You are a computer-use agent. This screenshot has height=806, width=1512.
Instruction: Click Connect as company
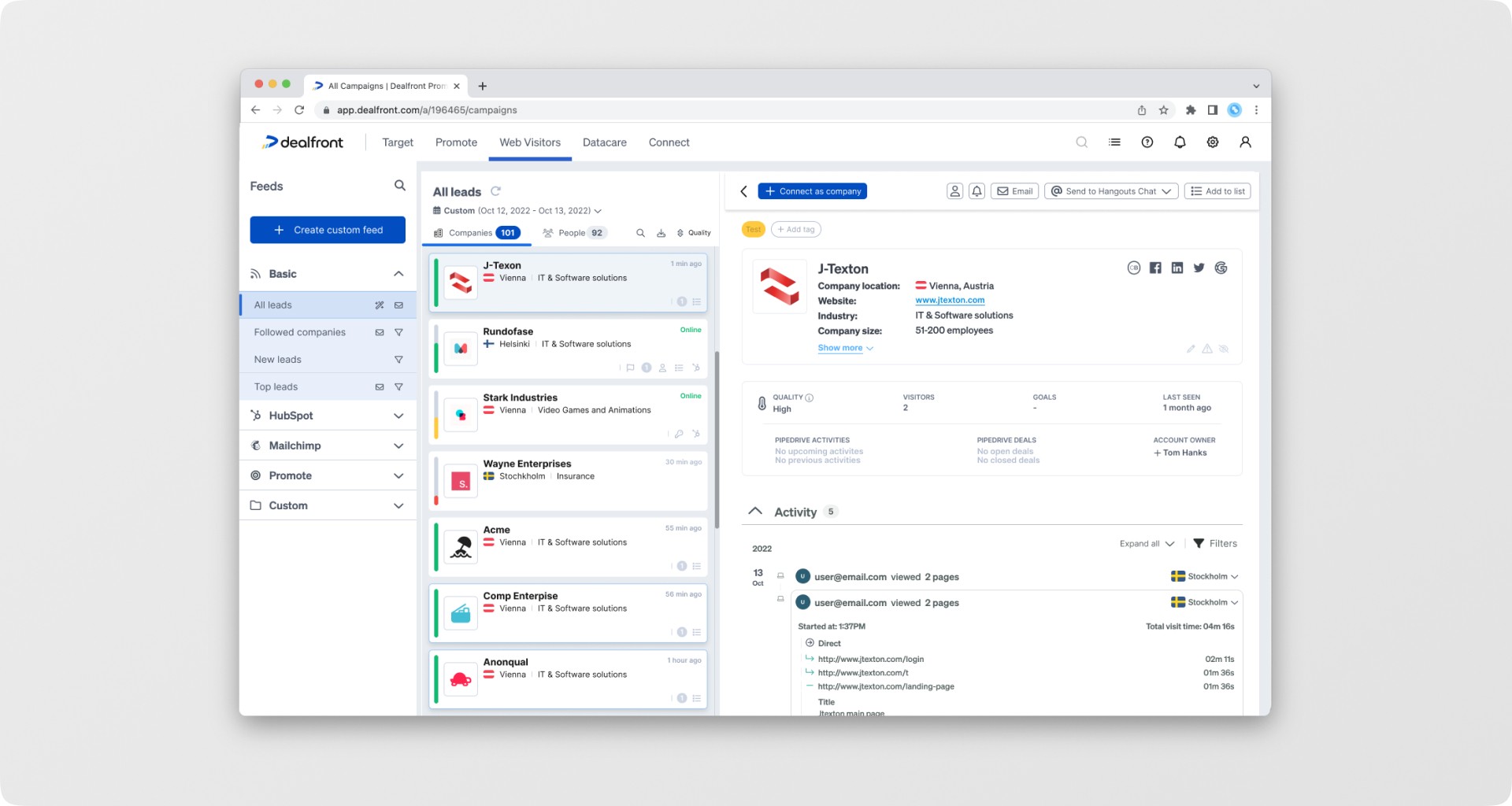tap(812, 191)
